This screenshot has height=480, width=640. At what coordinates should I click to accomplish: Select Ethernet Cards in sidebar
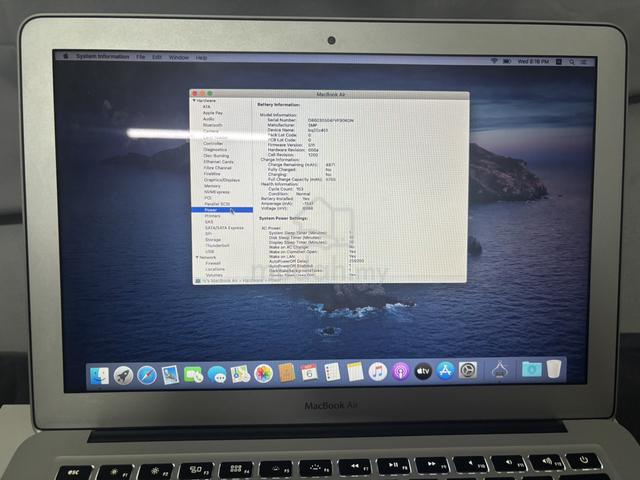(218, 162)
